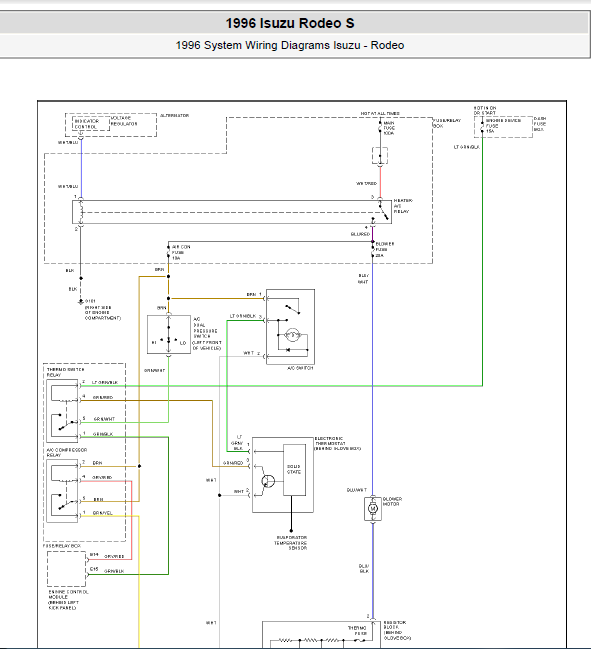Viewport: 591px width, 649px height.
Task: Click the "1996 System Wiring Diagrams Isuzu - Rodeo" subtitle
Action: pos(290,45)
